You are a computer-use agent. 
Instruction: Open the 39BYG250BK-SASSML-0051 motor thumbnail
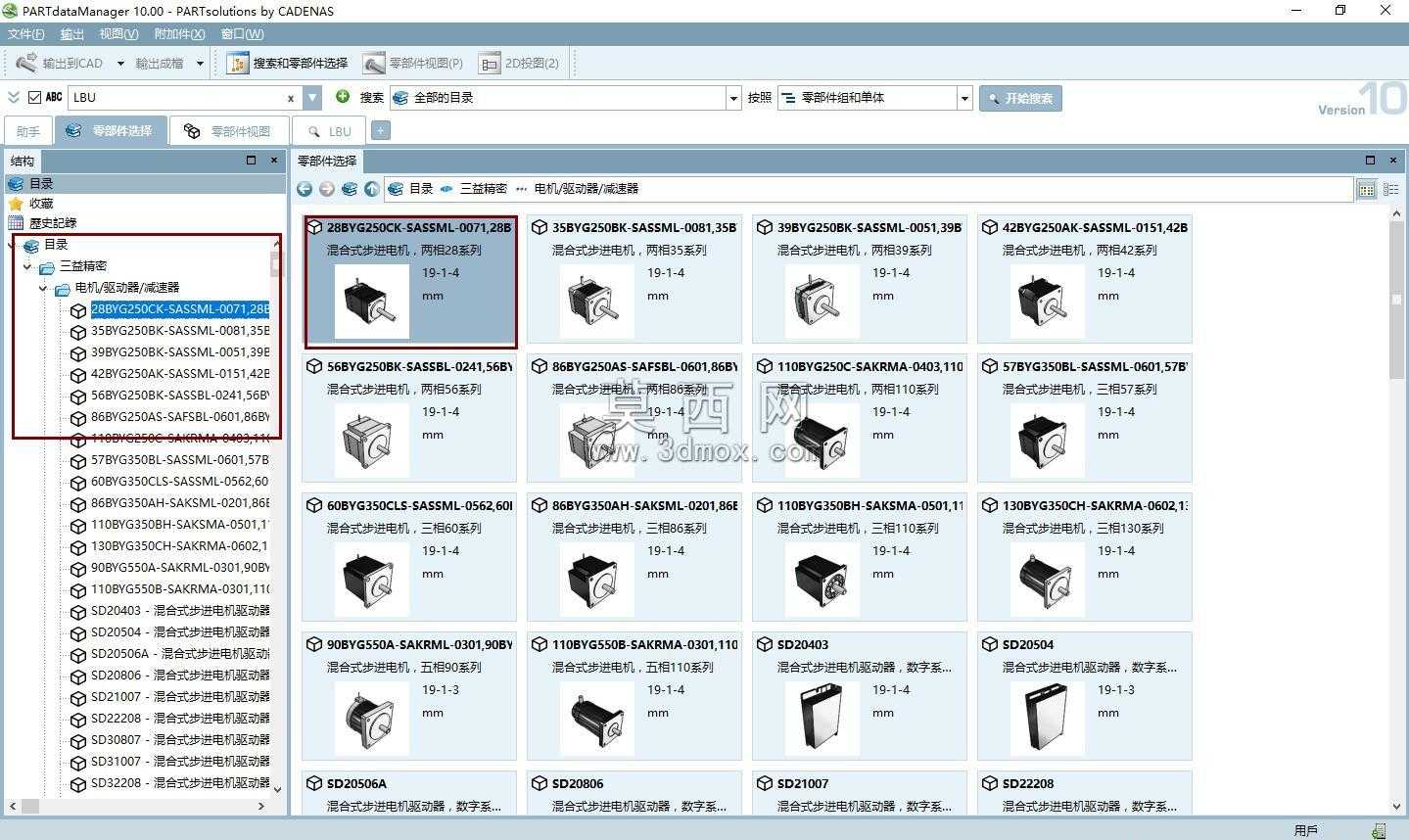pyautogui.click(x=822, y=302)
